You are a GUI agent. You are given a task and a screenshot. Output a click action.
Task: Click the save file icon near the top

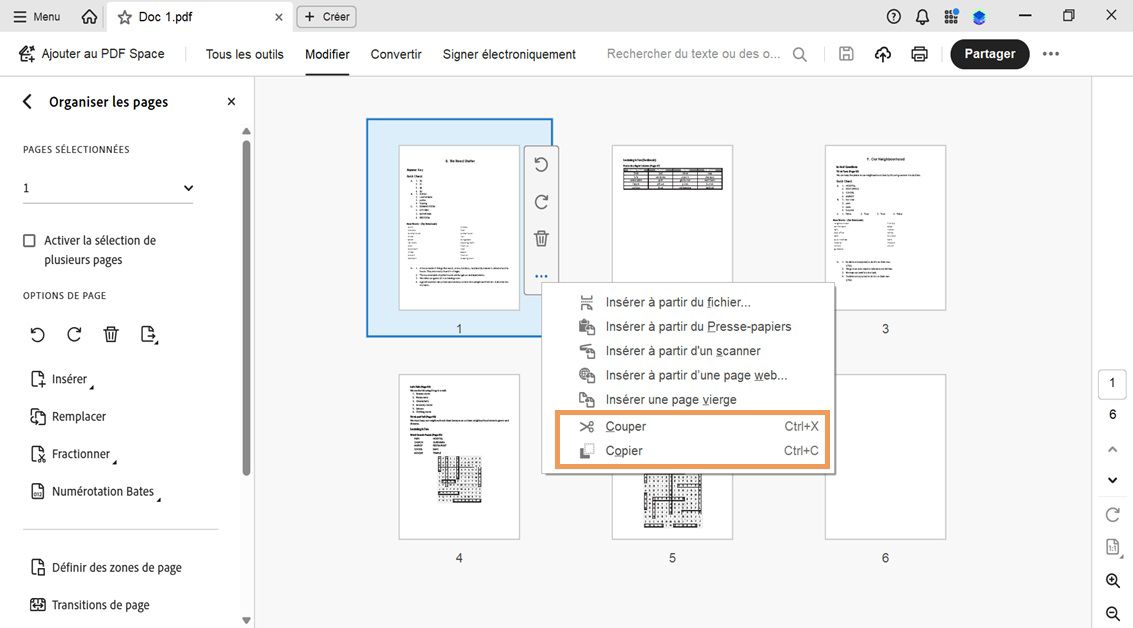[x=845, y=54]
